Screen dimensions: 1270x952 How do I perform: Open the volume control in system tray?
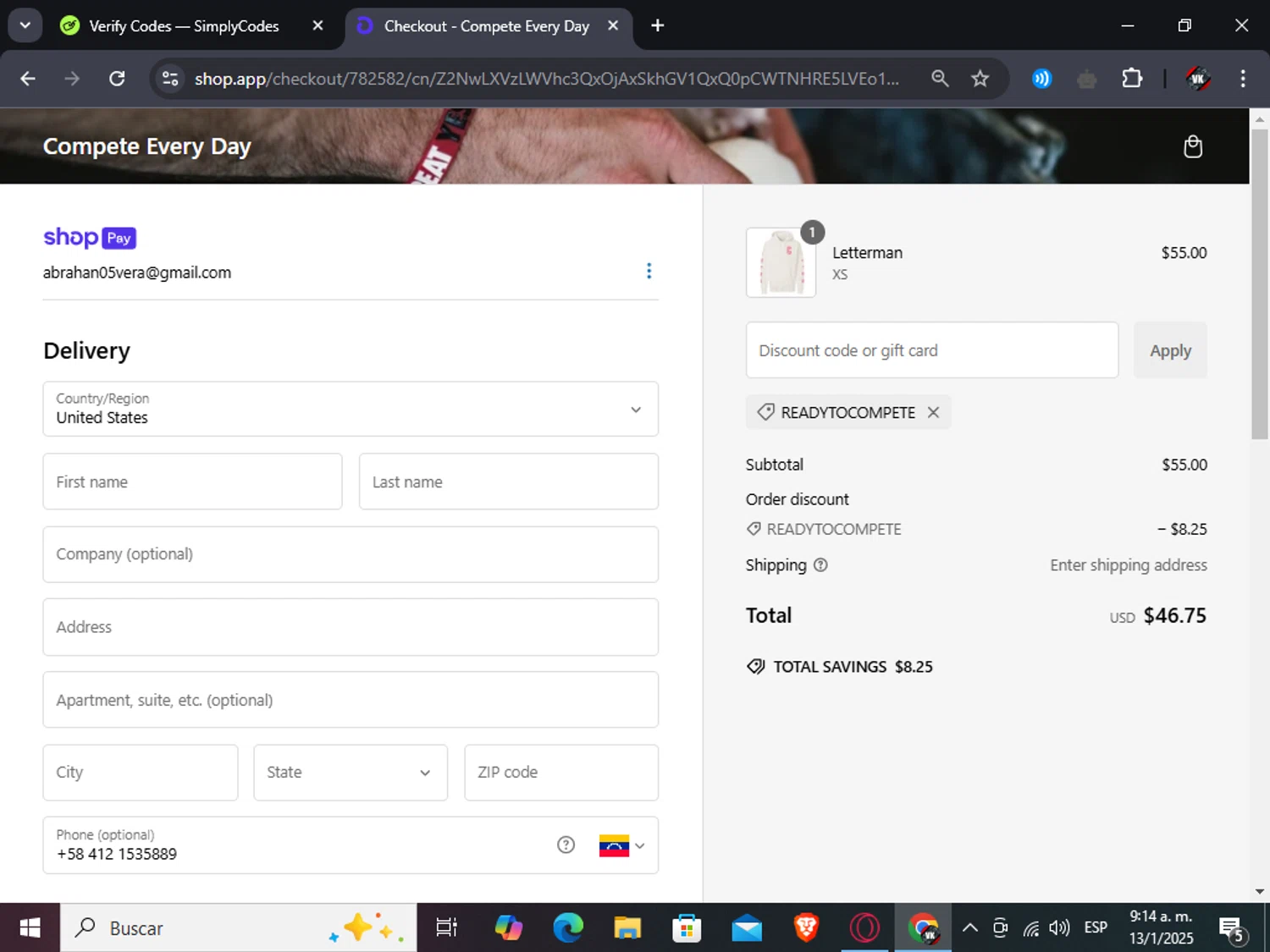(1059, 928)
